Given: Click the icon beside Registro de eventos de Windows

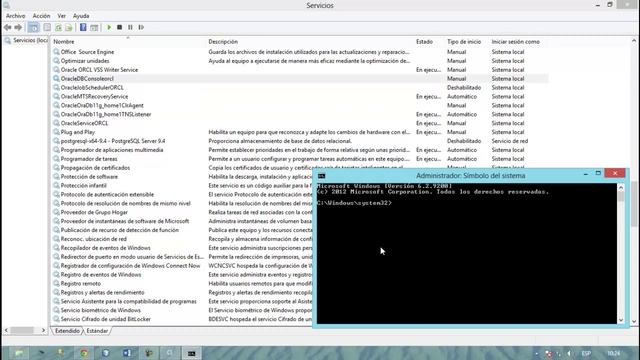Looking at the screenshot, I should (56, 275).
